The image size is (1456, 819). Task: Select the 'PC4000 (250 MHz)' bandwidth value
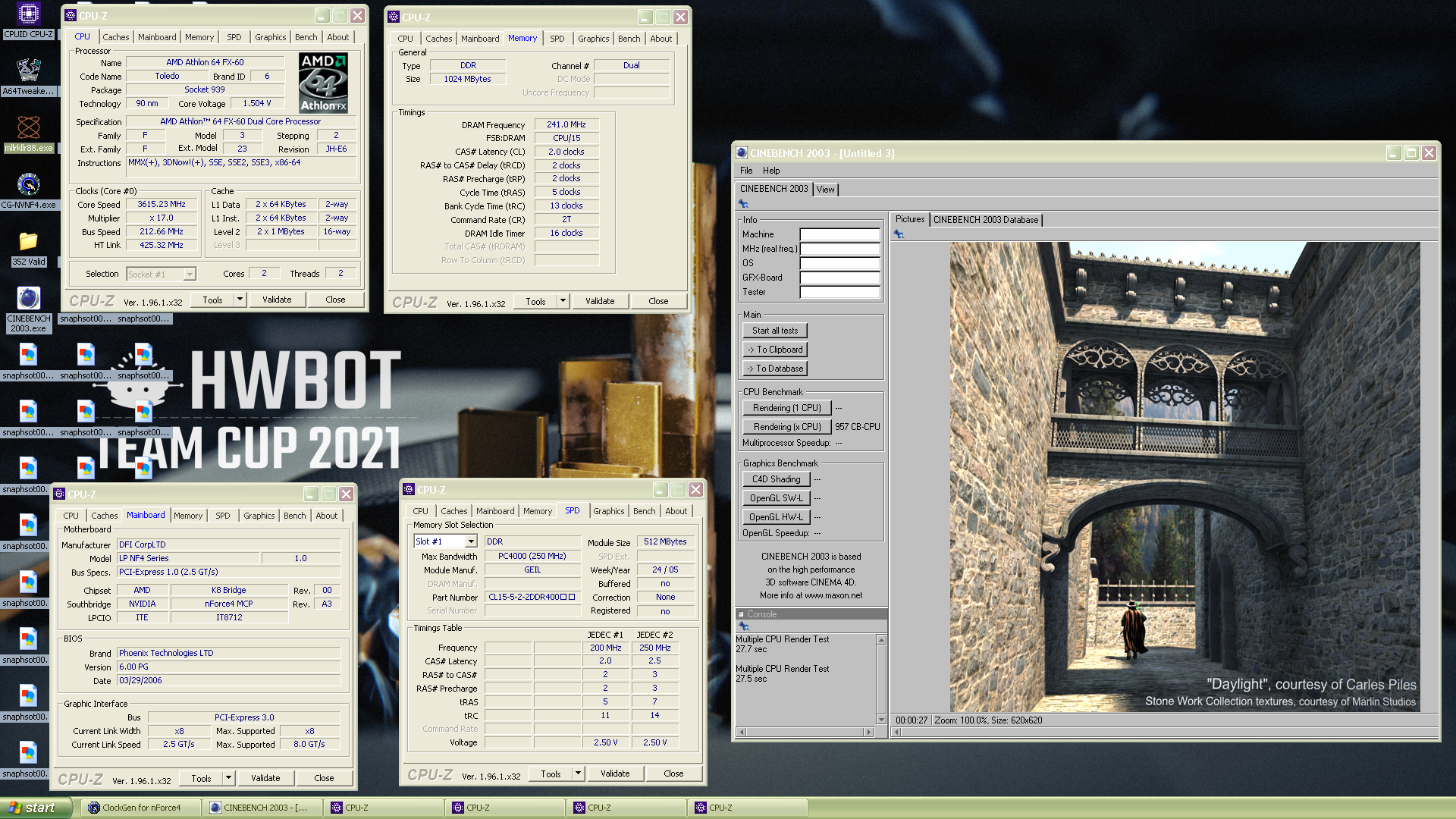point(532,556)
